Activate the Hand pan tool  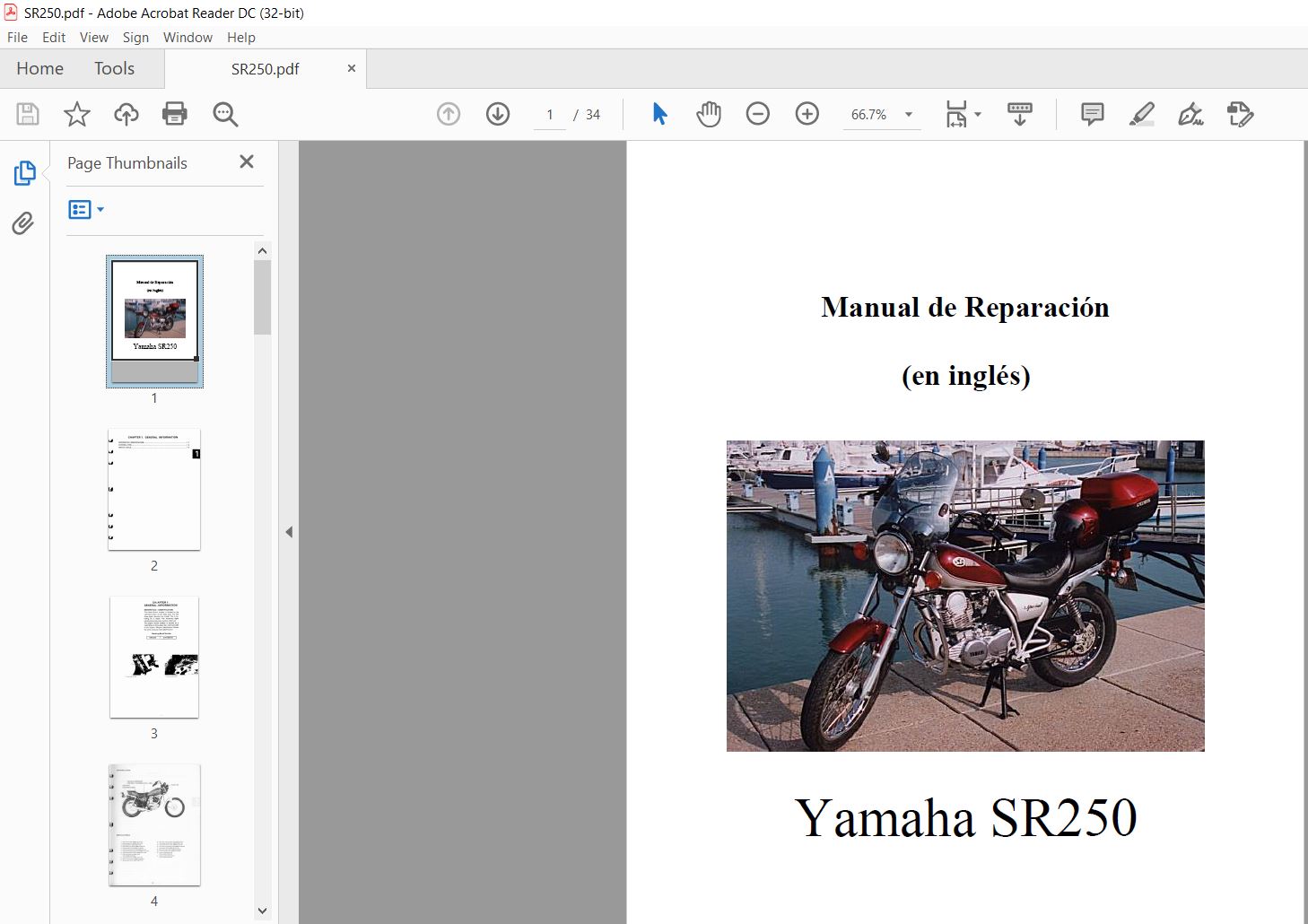click(709, 114)
